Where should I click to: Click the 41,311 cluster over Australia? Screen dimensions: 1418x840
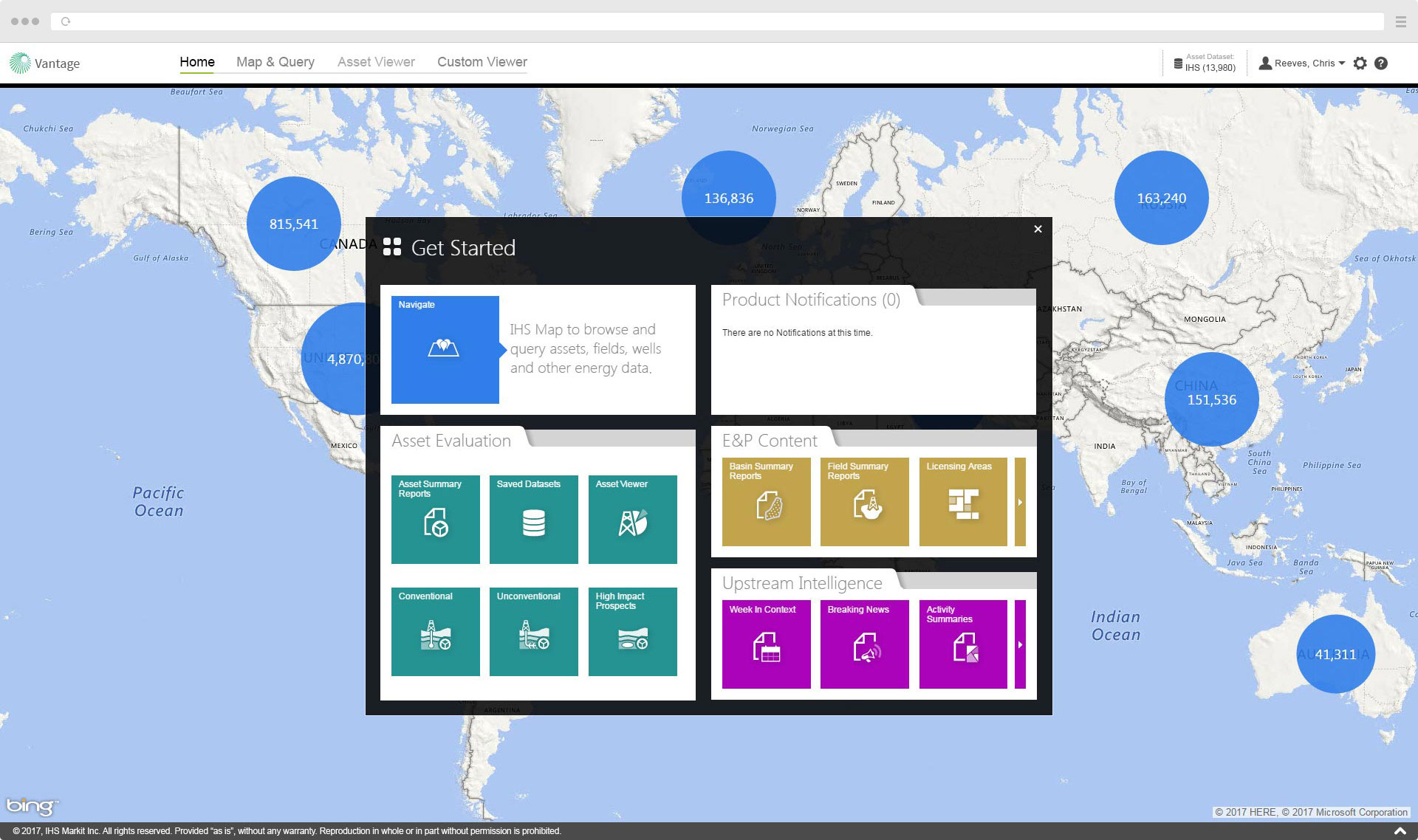pyautogui.click(x=1335, y=654)
